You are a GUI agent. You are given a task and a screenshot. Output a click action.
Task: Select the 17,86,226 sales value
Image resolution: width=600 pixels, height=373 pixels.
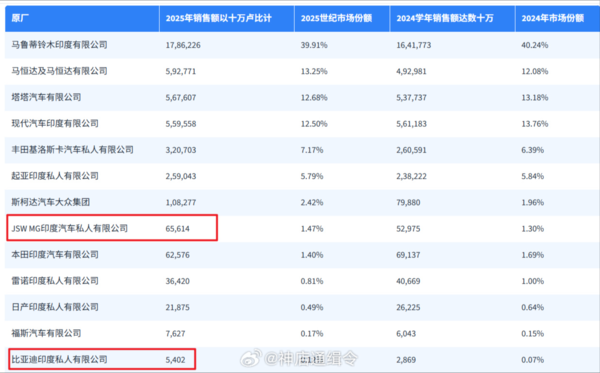point(183,45)
